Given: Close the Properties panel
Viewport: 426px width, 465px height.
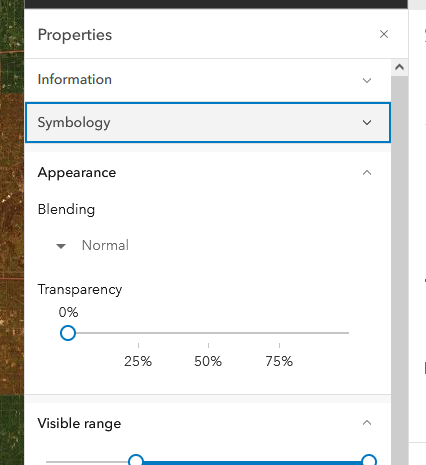Looking at the screenshot, I should 384,34.
